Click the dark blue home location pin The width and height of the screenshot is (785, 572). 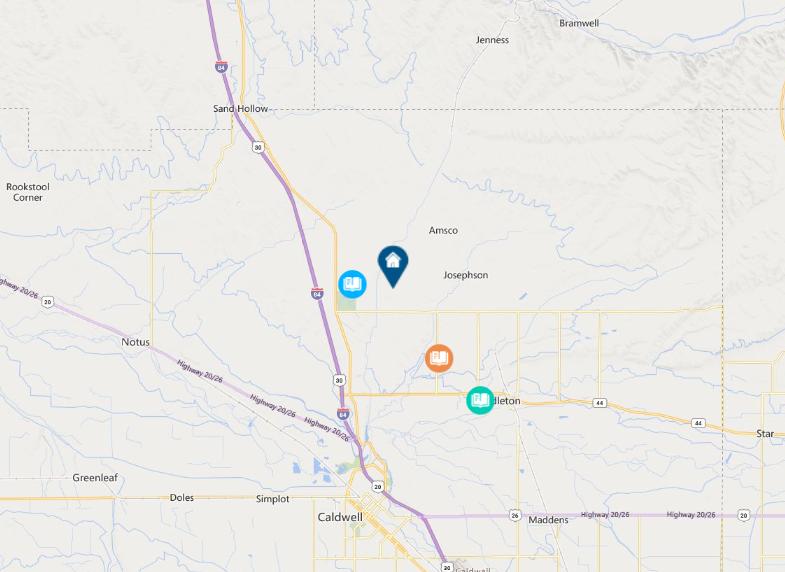(393, 266)
